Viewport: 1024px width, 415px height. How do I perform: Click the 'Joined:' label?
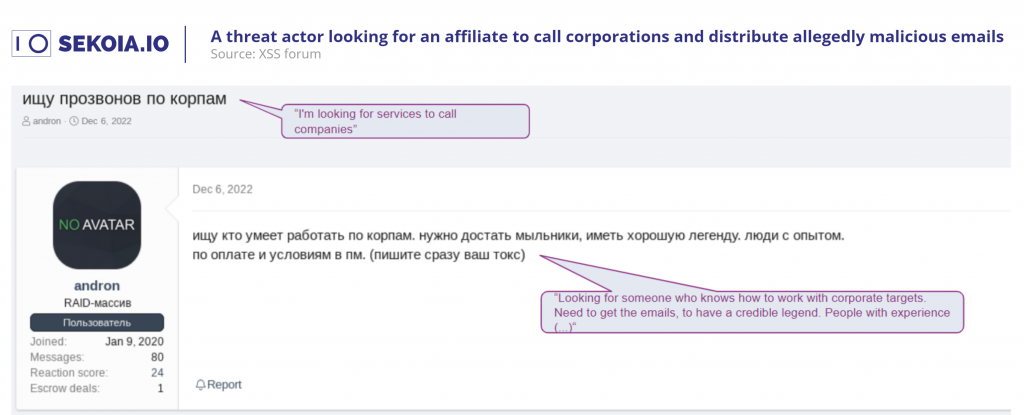(x=48, y=341)
